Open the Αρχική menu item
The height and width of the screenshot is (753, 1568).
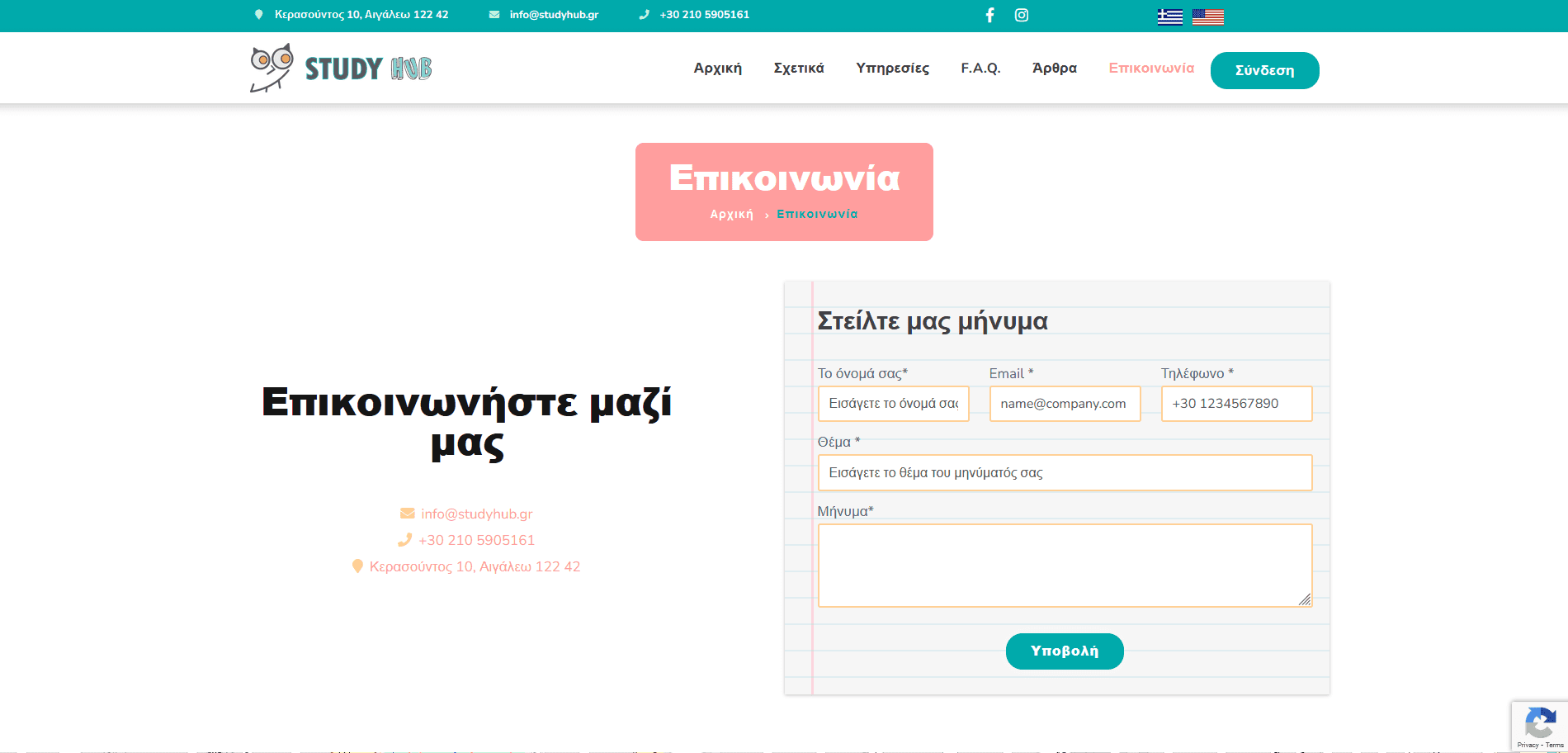718,69
